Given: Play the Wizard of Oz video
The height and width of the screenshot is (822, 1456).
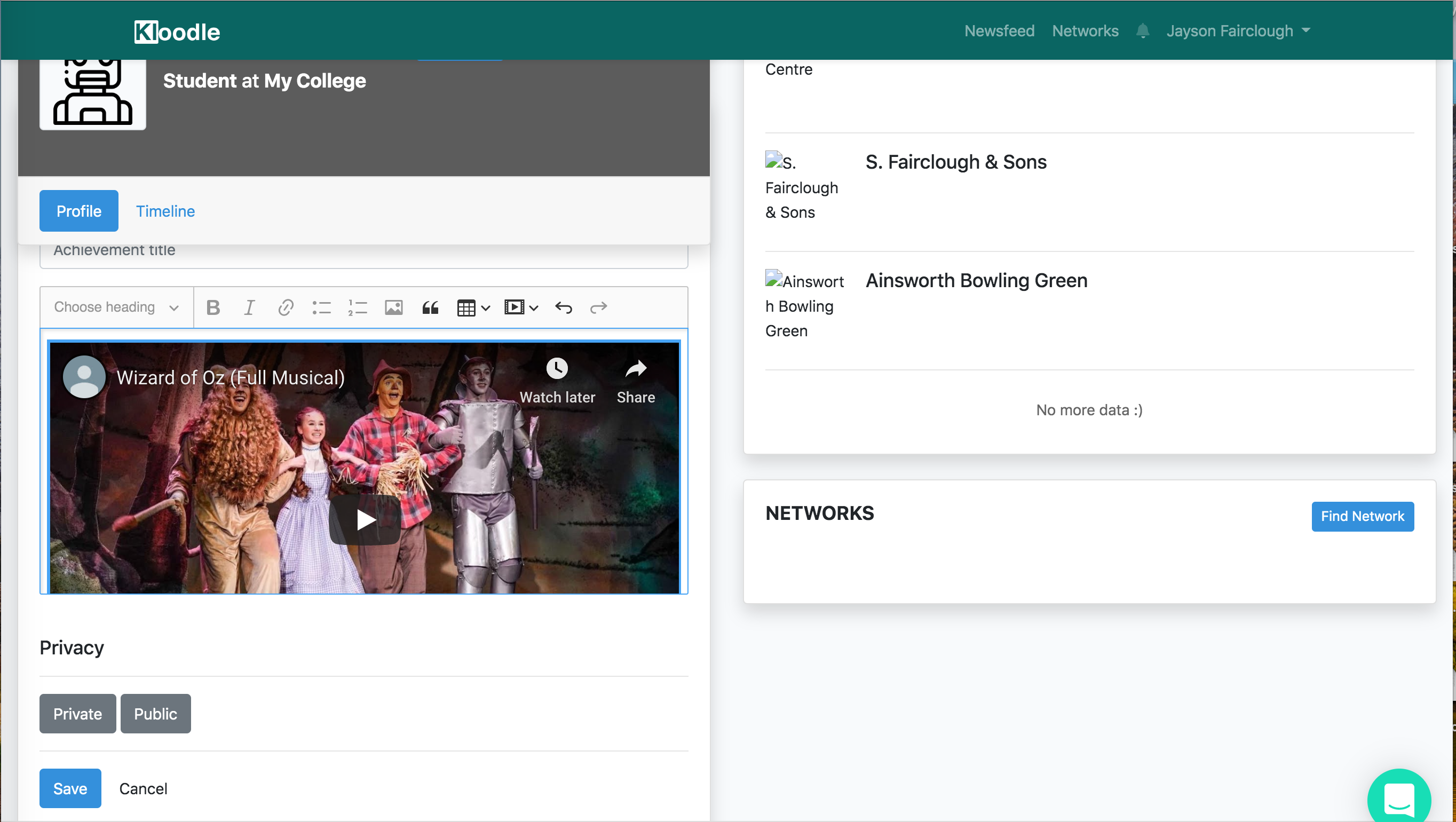Looking at the screenshot, I should [365, 519].
